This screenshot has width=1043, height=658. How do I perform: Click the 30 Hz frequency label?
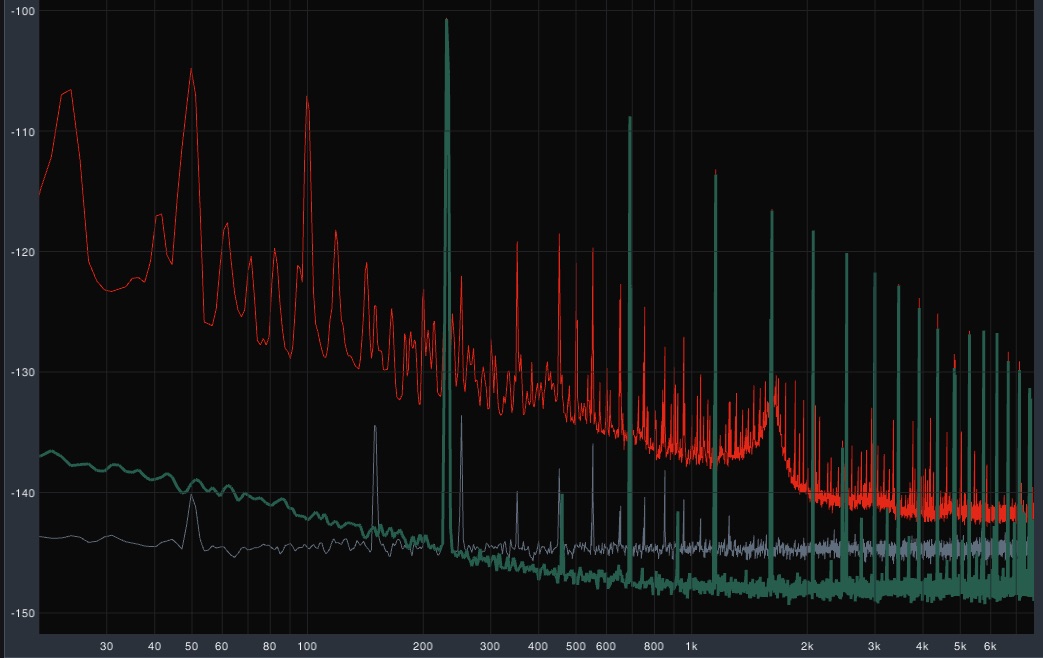click(x=106, y=646)
